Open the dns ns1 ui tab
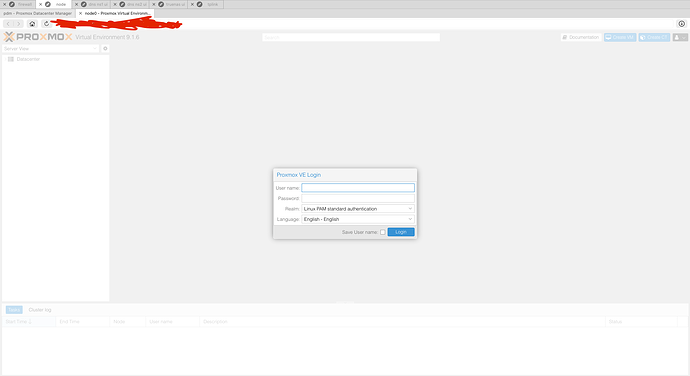The image size is (690, 376). point(95,4)
